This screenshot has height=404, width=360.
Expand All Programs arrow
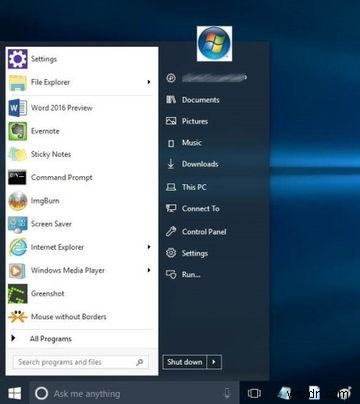(13, 338)
